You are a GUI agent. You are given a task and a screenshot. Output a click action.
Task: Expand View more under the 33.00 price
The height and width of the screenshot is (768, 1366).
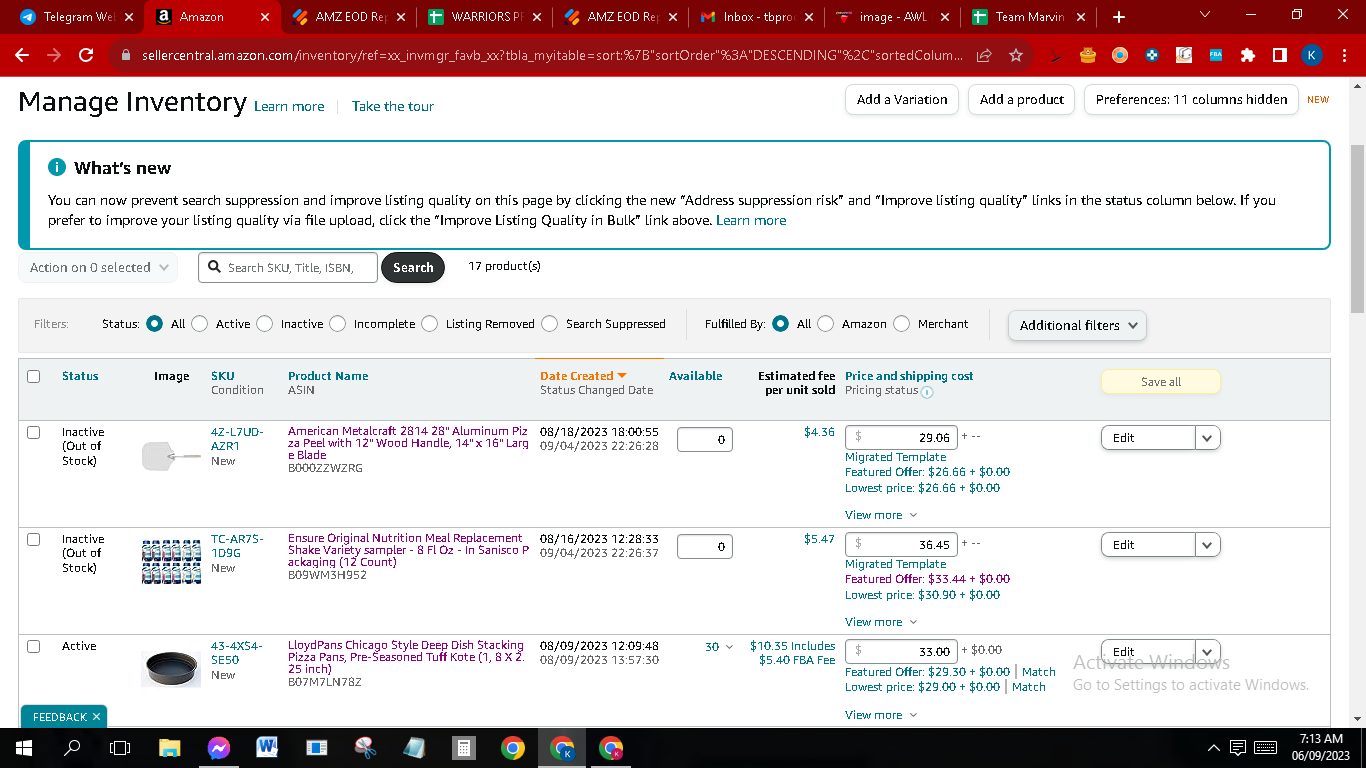pos(880,715)
